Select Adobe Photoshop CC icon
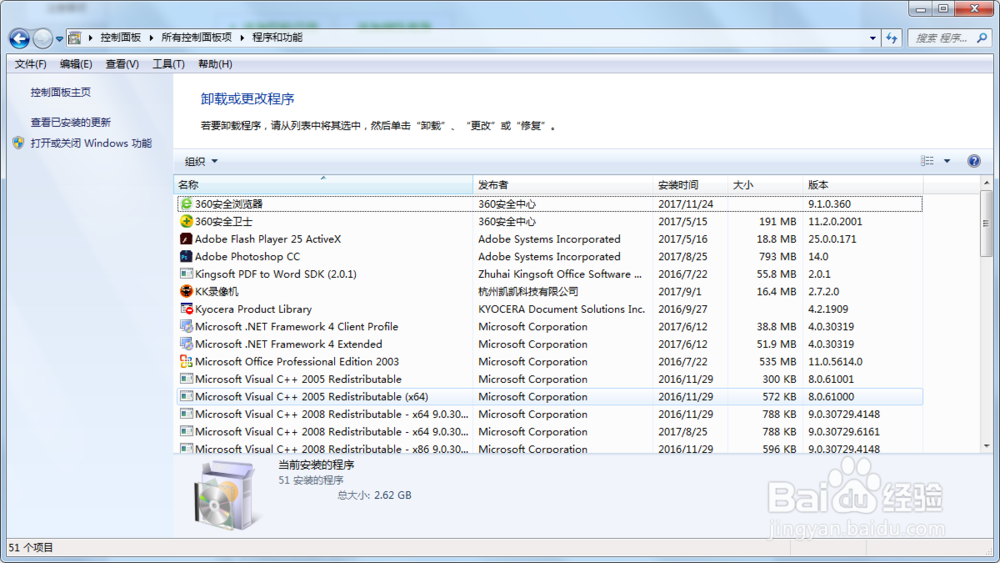 (x=186, y=256)
